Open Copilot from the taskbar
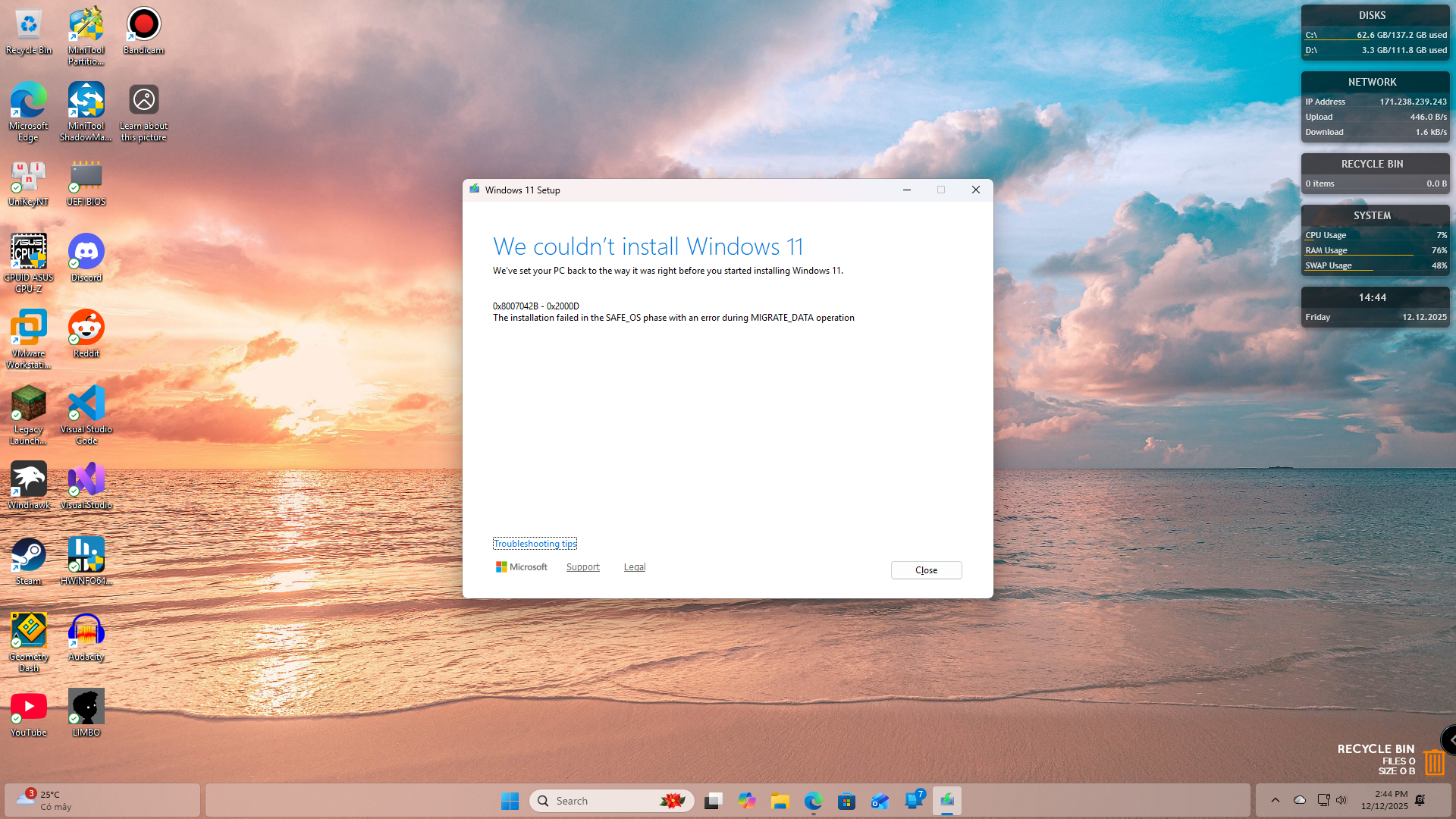 coord(747,800)
